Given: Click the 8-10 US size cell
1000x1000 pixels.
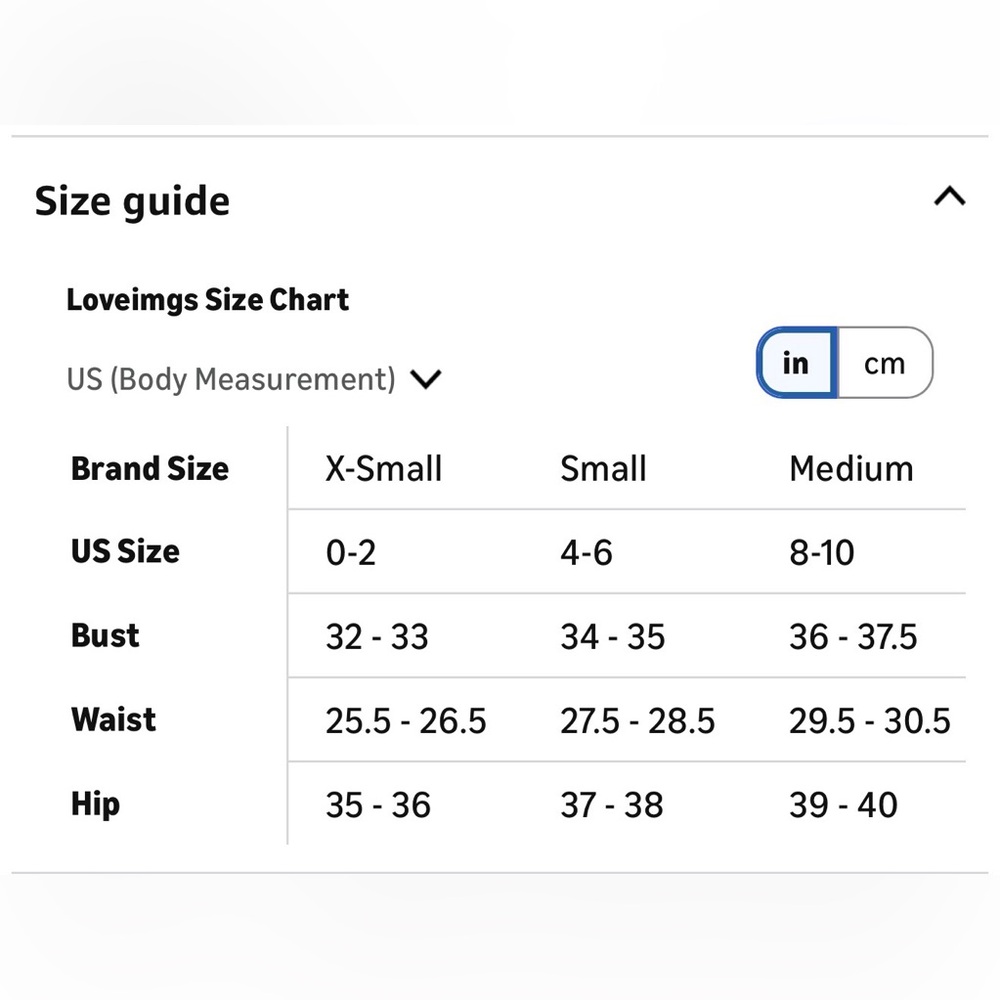Looking at the screenshot, I should point(821,553).
